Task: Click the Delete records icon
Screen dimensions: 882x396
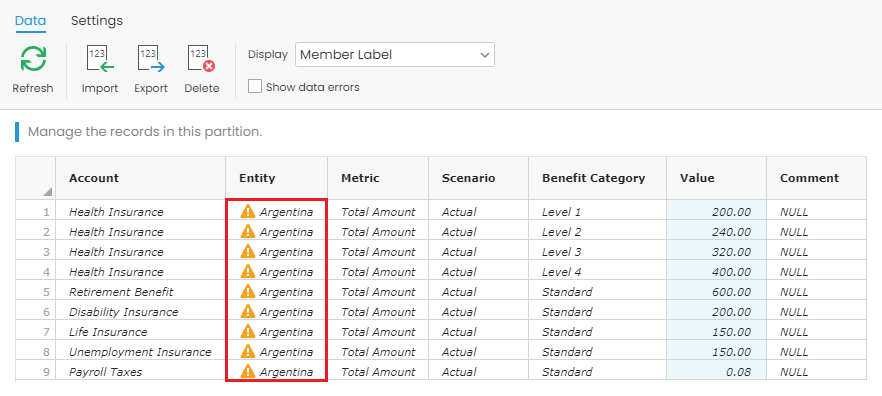Action: coord(201,59)
